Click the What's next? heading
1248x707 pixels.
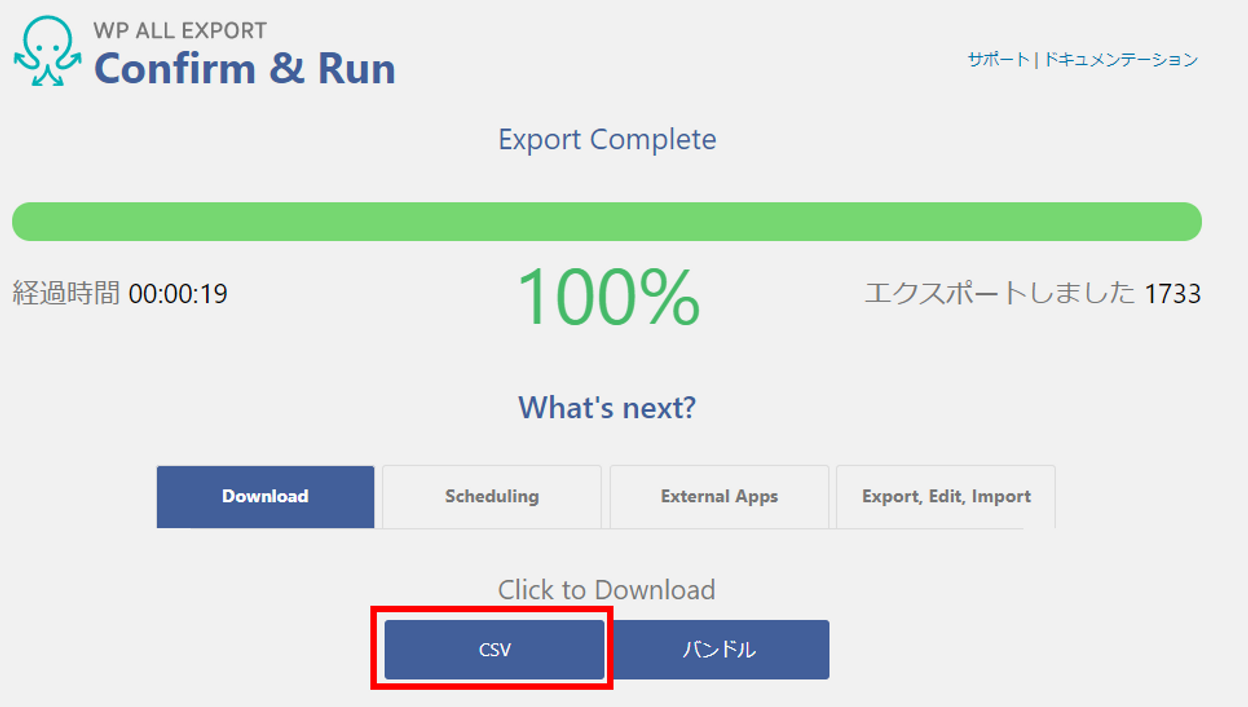pyautogui.click(x=607, y=408)
